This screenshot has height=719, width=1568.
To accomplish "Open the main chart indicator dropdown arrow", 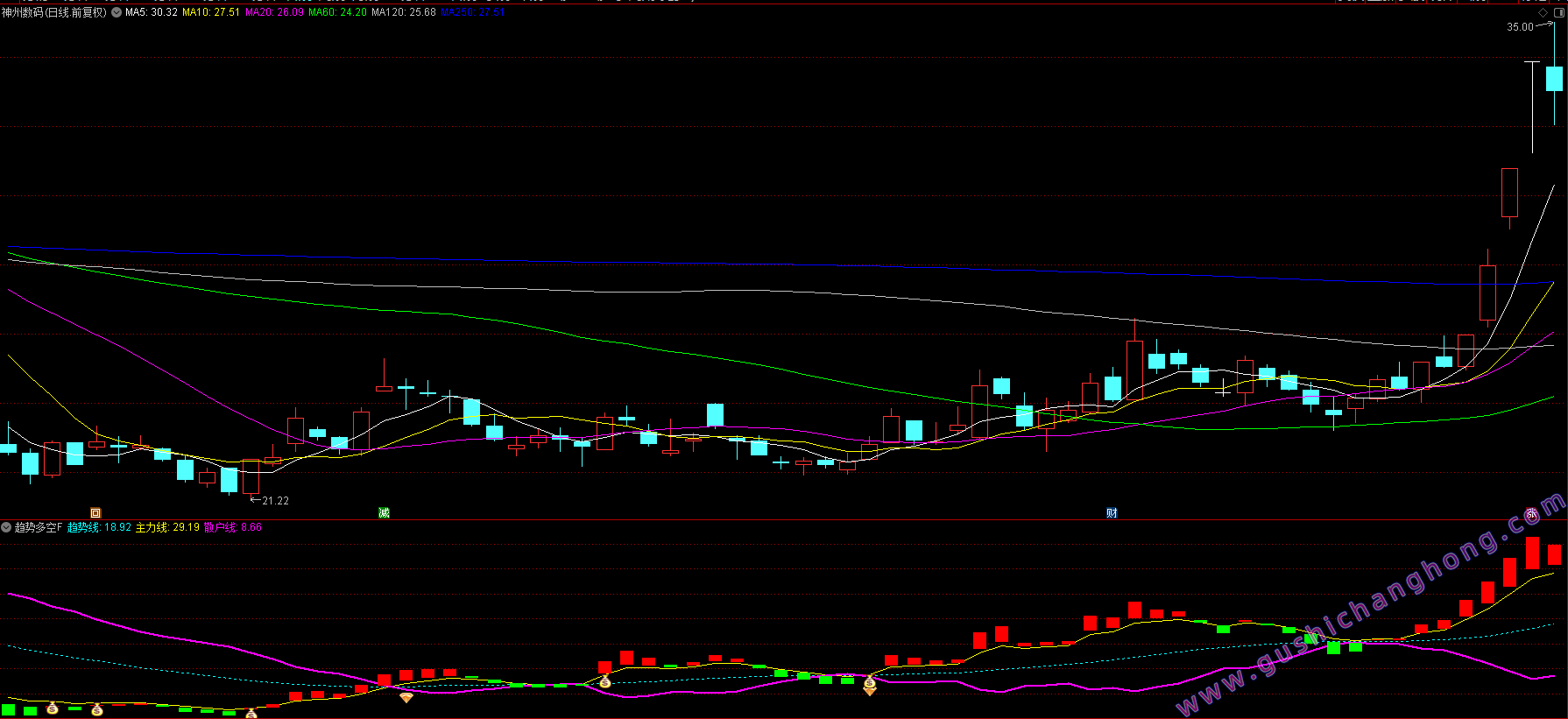I will pos(117,12).
